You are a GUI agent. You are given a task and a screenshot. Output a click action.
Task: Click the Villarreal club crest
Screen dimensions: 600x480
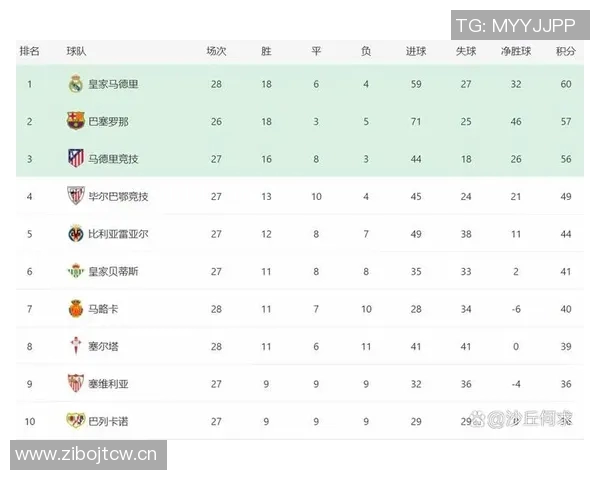click(x=75, y=234)
